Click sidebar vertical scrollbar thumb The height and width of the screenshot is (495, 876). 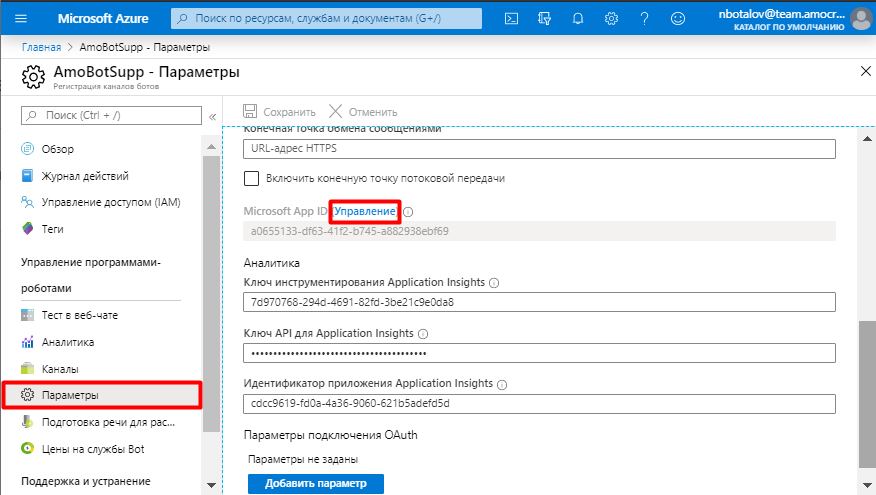click(211, 294)
